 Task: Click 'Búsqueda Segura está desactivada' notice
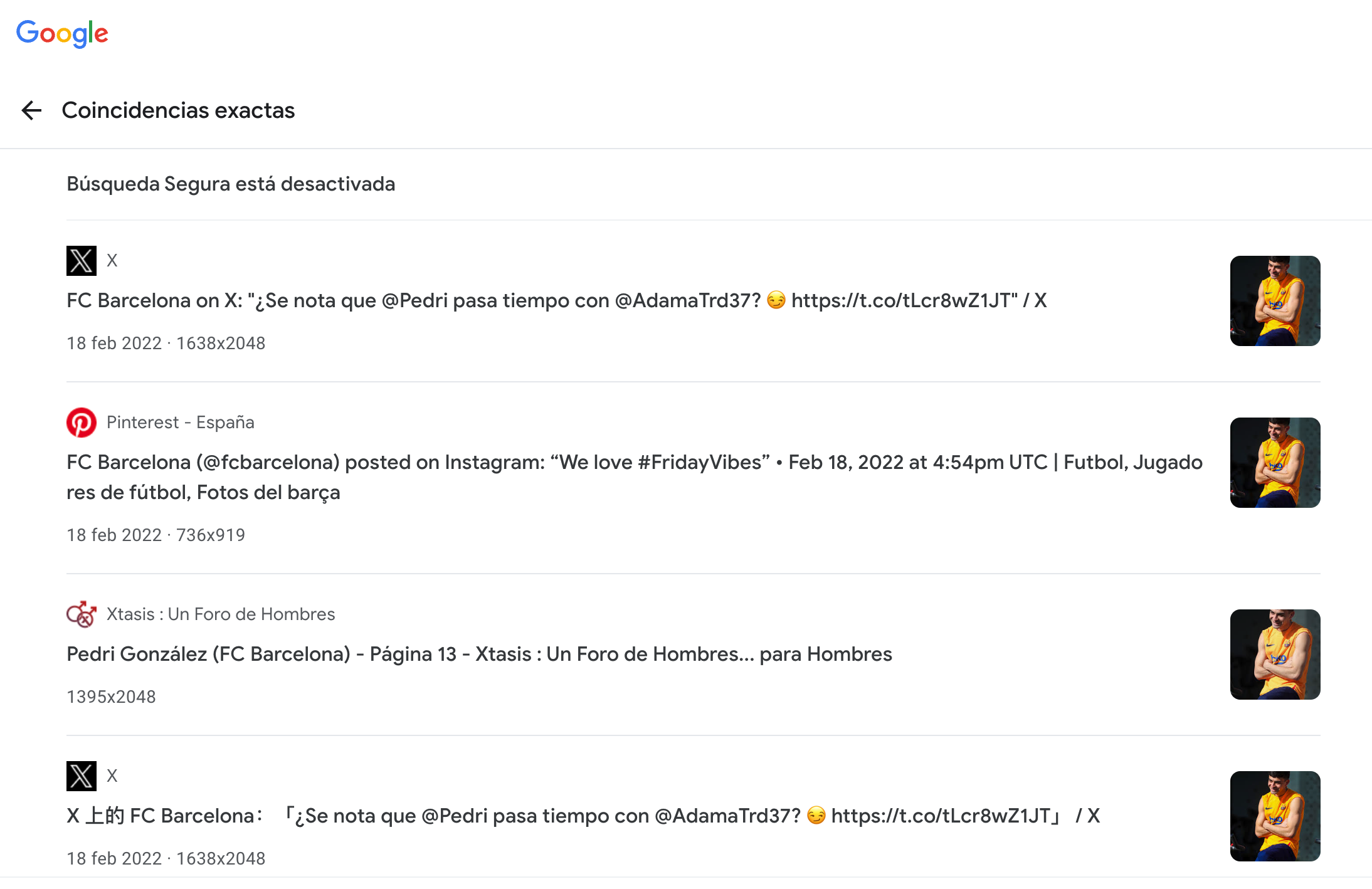pyautogui.click(x=231, y=184)
